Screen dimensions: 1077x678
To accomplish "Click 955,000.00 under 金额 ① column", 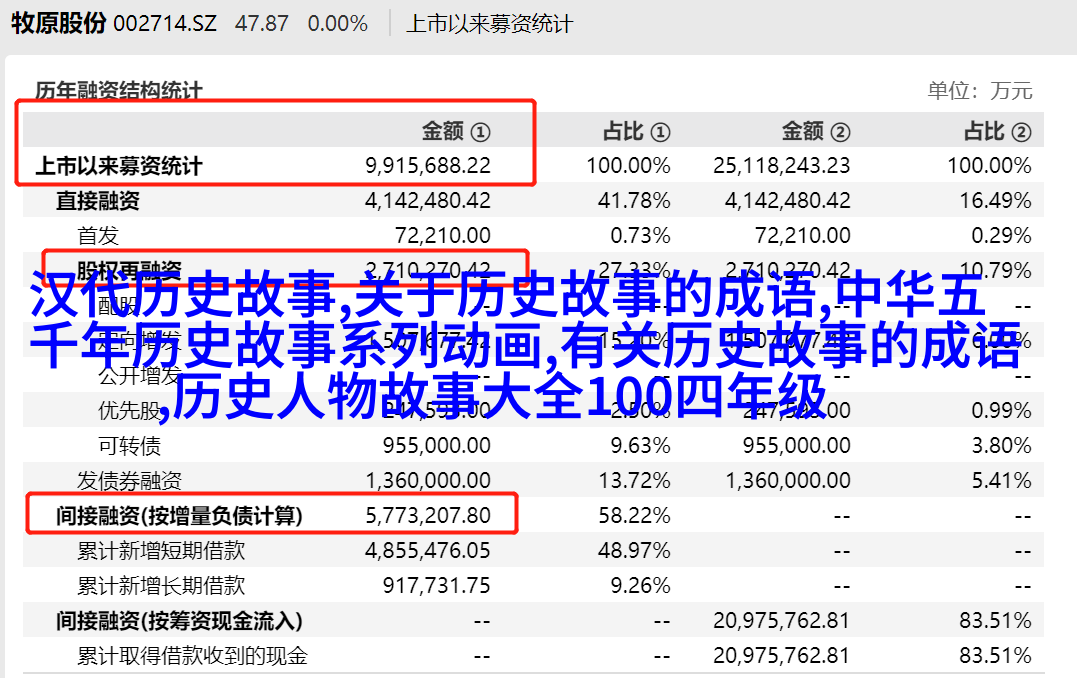I will 437,446.
